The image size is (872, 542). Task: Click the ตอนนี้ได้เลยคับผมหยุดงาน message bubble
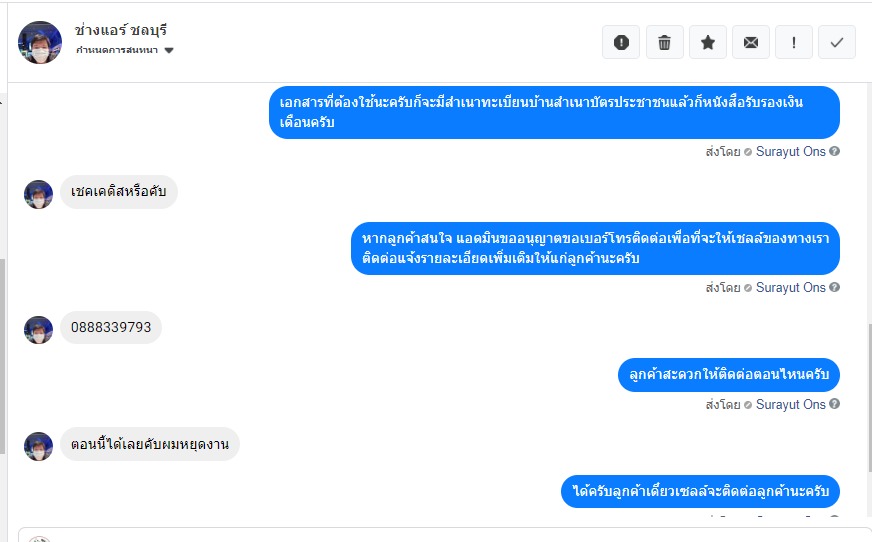[x=150, y=443]
